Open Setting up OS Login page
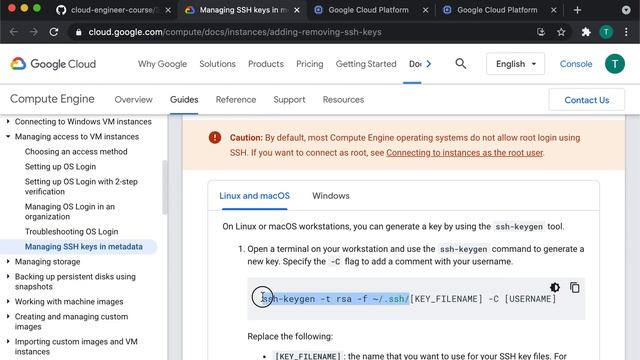 pyautogui.click(x=60, y=167)
